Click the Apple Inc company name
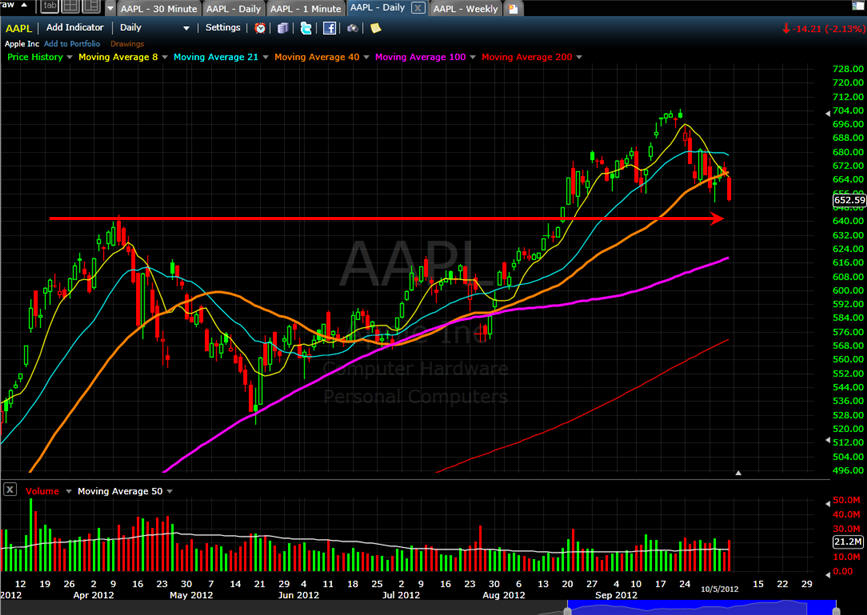 coord(22,44)
